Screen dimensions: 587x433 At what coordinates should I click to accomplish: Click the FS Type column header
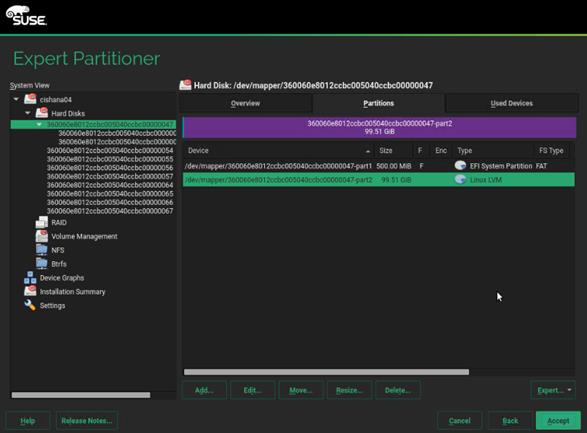click(551, 150)
